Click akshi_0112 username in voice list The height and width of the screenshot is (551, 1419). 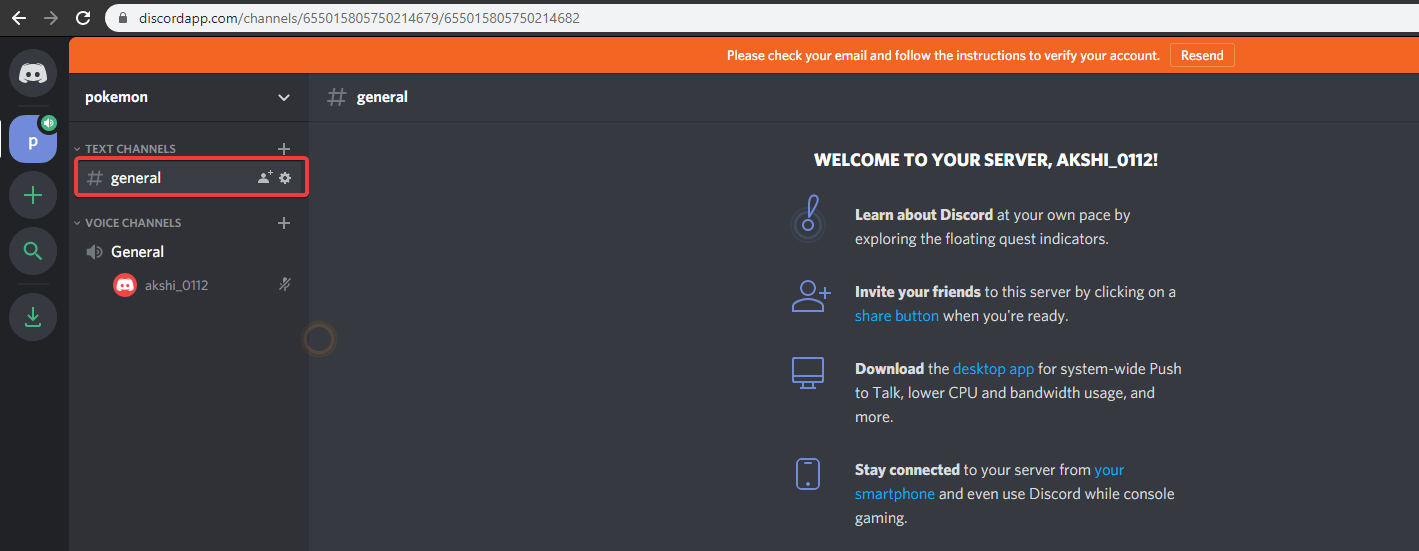(177, 285)
